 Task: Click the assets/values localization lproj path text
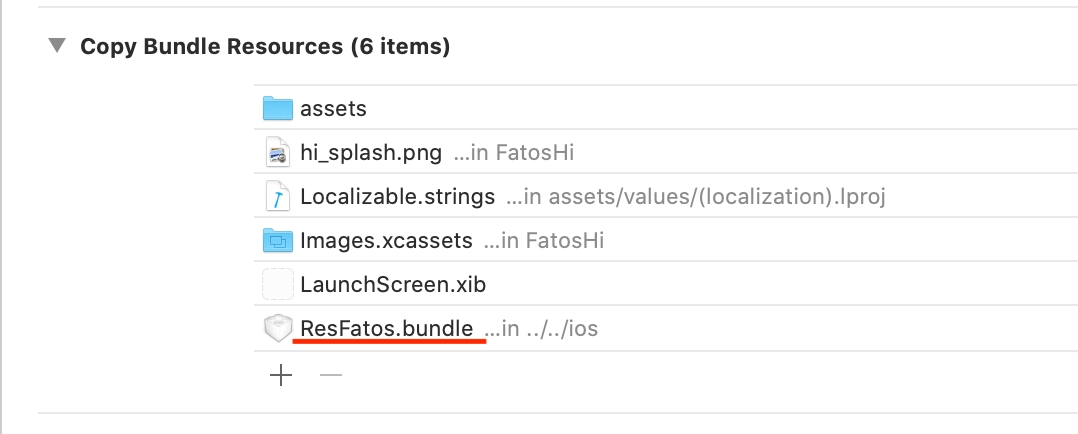(697, 197)
